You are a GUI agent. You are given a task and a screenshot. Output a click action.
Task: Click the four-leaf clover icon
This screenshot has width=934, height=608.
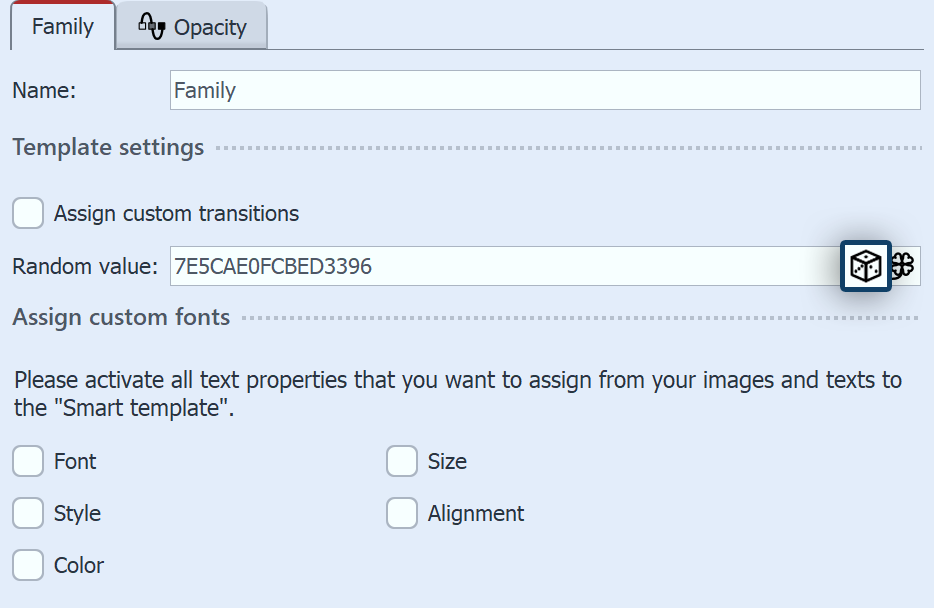(x=903, y=266)
